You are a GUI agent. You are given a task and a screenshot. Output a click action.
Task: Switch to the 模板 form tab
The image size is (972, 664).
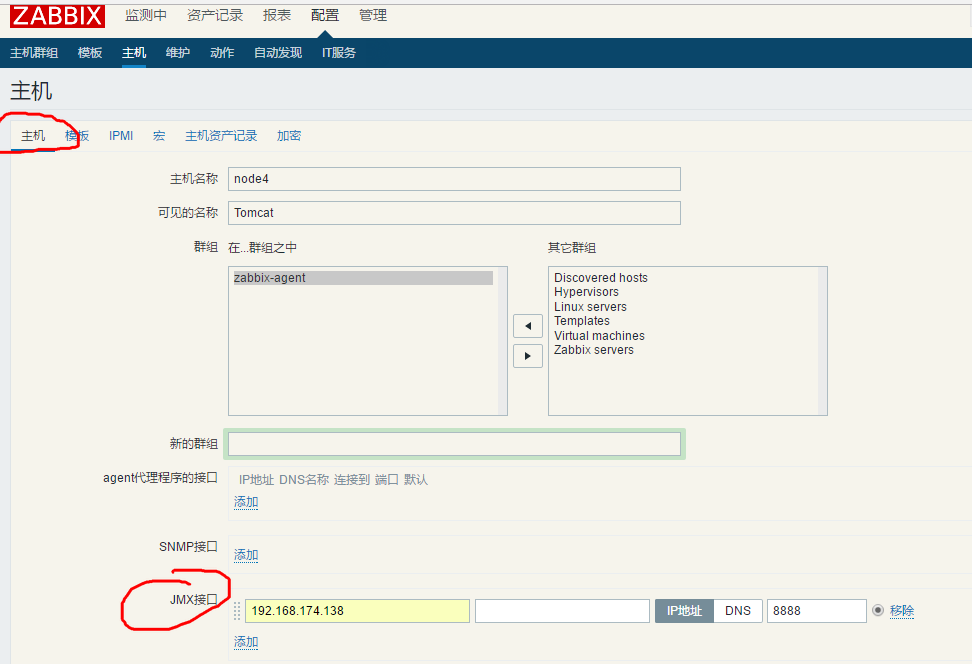tap(77, 136)
